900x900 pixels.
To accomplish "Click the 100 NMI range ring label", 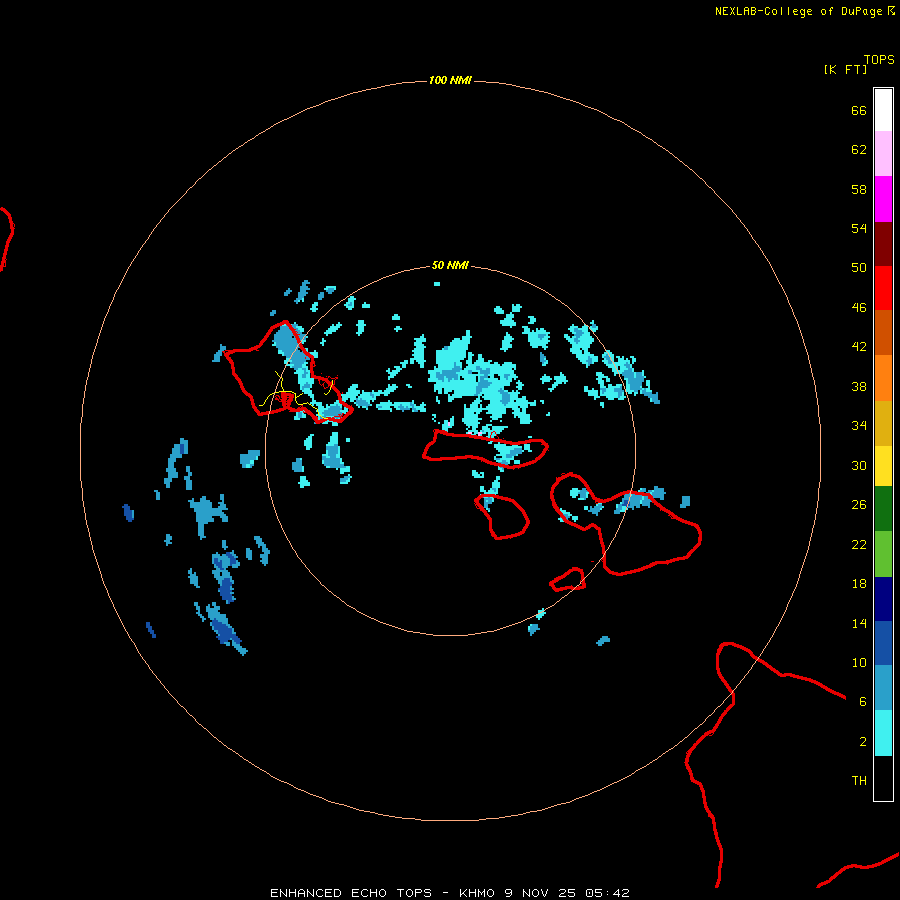I will click(450, 80).
